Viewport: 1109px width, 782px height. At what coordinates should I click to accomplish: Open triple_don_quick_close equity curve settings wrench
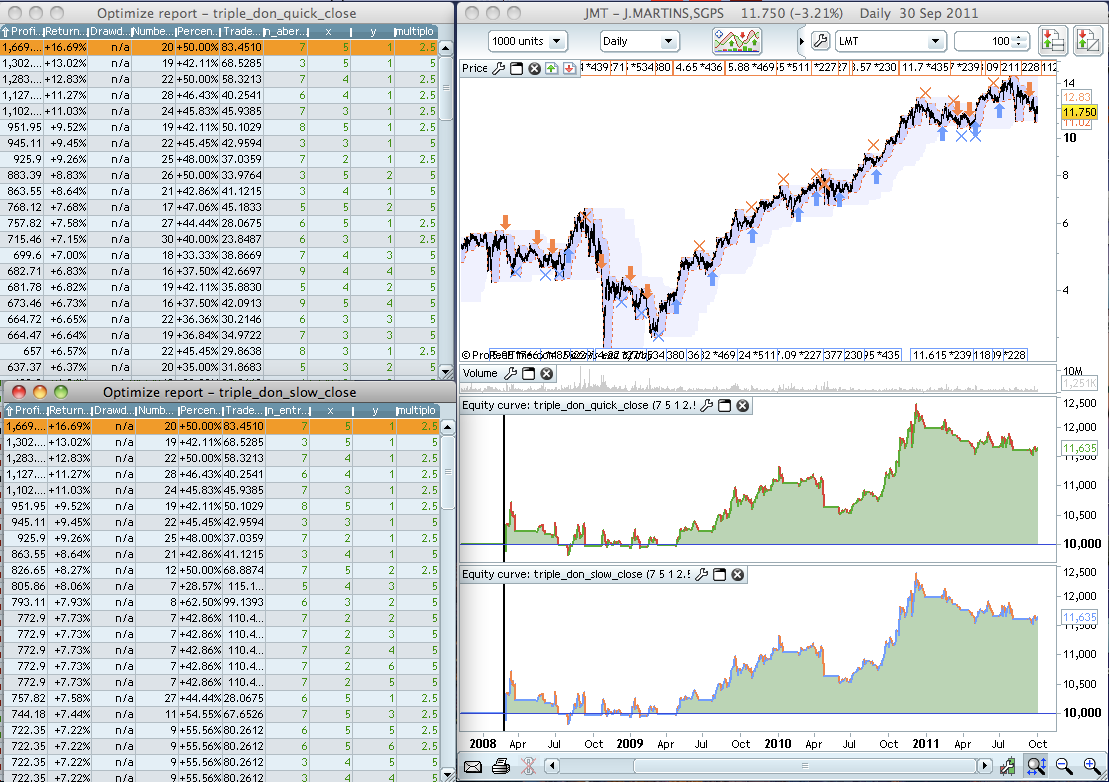[x=706, y=405]
